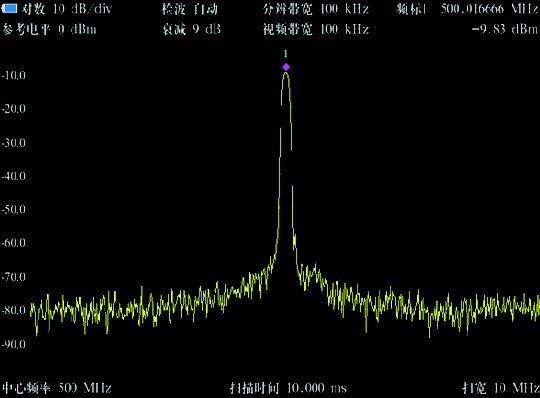Select the 扫描时间 10.000 ms field
540x398 pixels.
pos(288,388)
